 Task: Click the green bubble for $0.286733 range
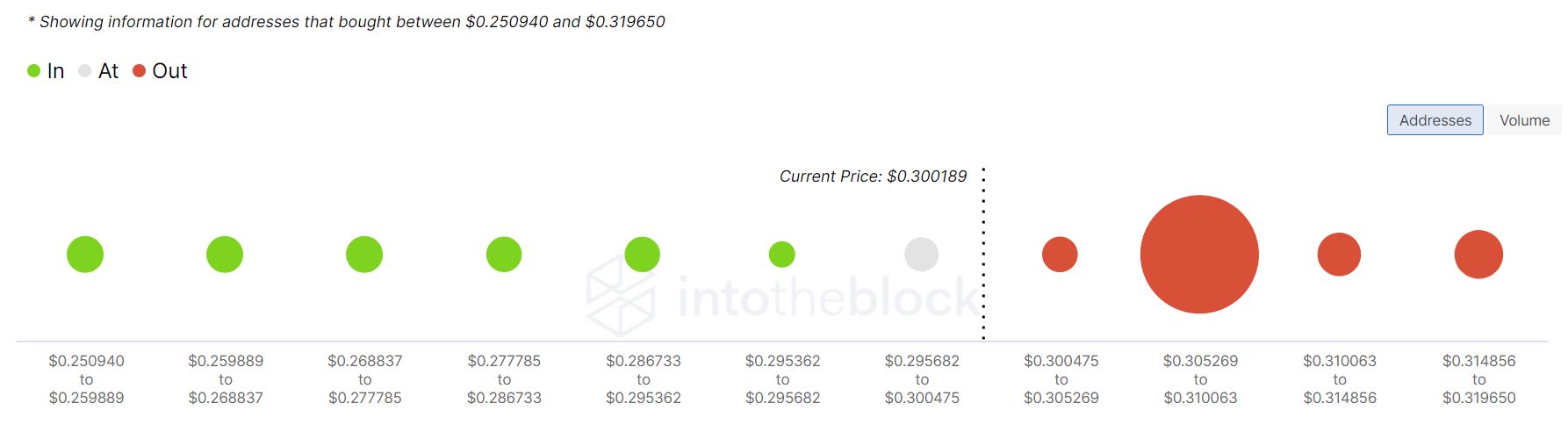tap(643, 255)
